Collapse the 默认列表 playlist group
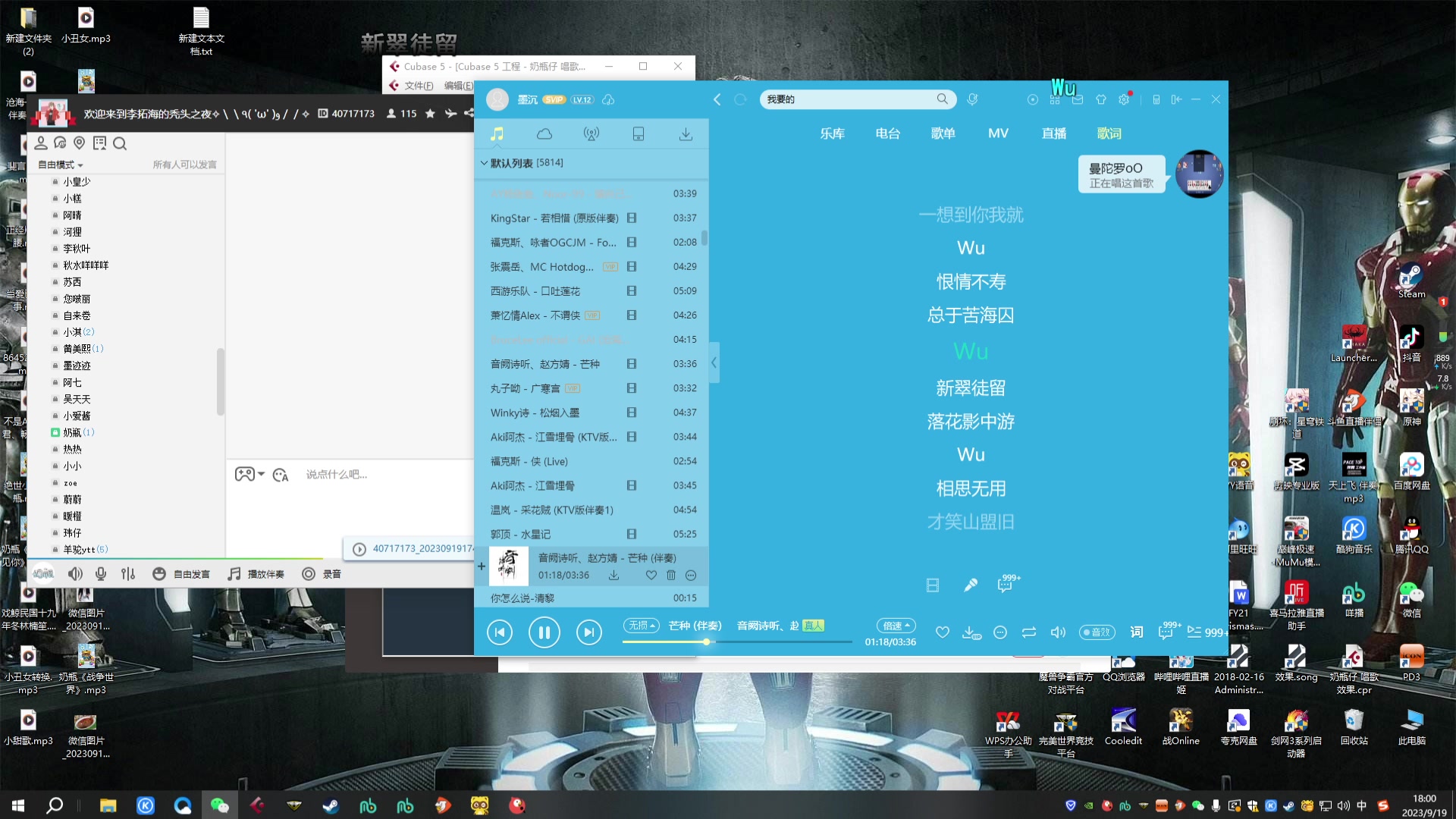1456x819 pixels. click(484, 163)
